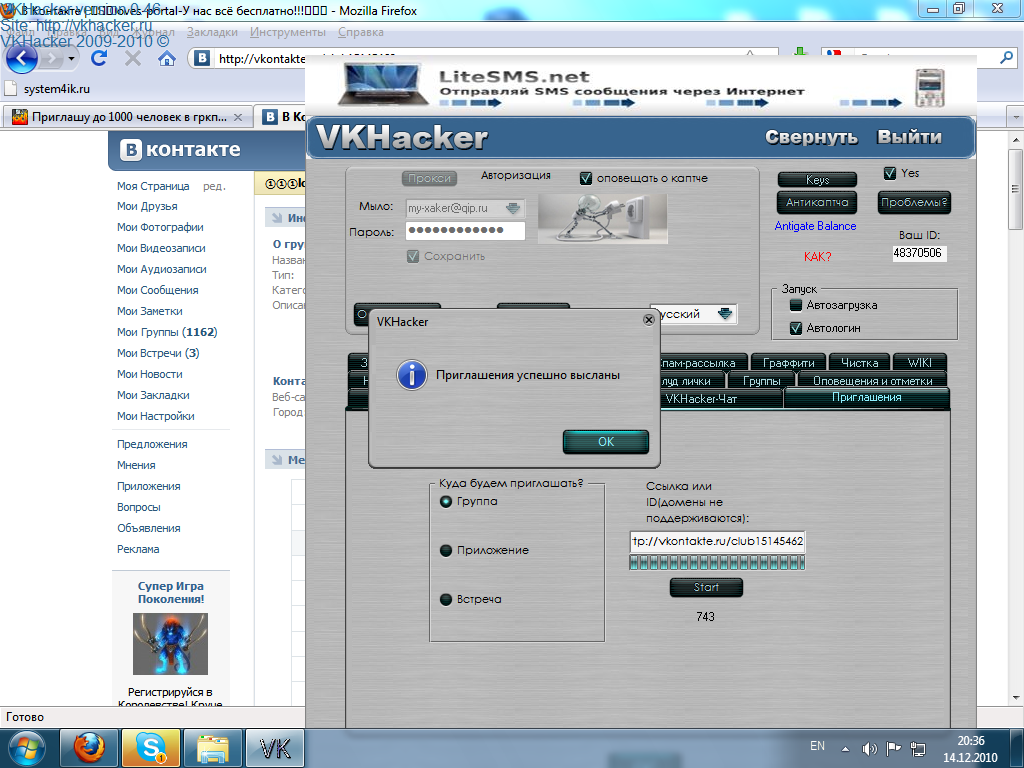Open Мои Группы (1162) link
Screen dimensions: 1024x768
167,332
